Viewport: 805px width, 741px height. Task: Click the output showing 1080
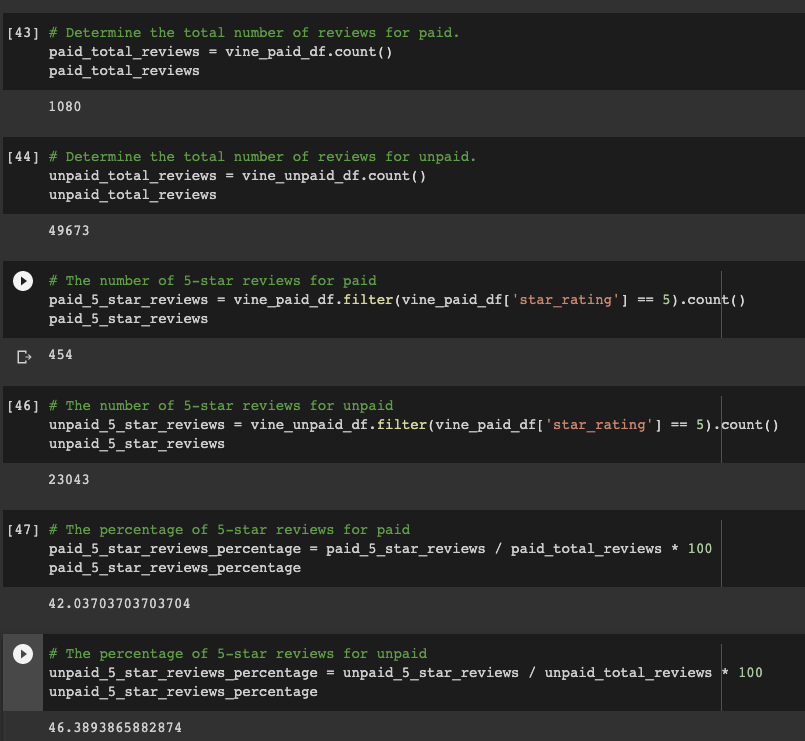[x=63, y=106]
